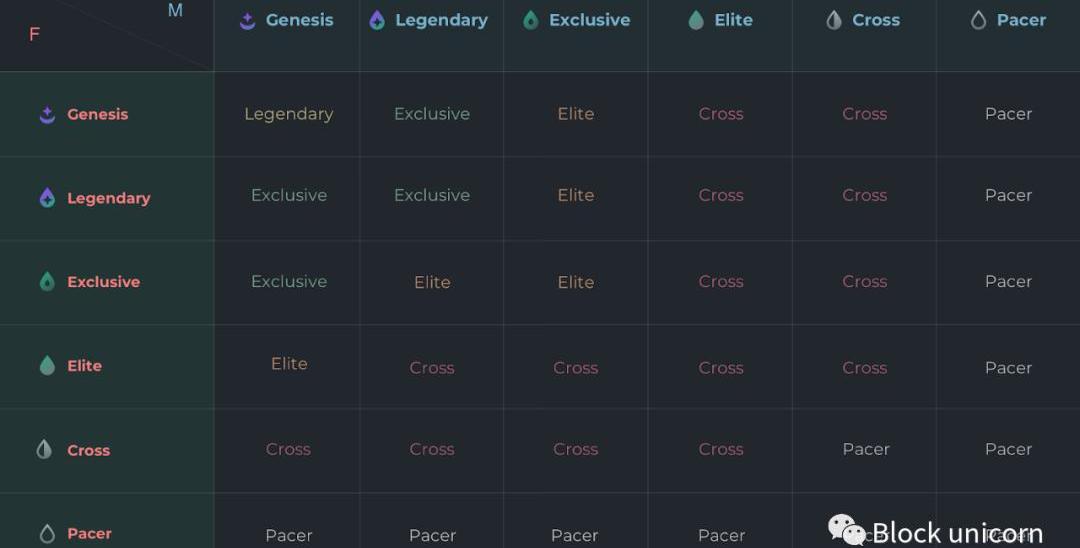Click the Genesis icon in column header
The height and width of the screenshot is (548, 1080).
[x=247, y=21]
